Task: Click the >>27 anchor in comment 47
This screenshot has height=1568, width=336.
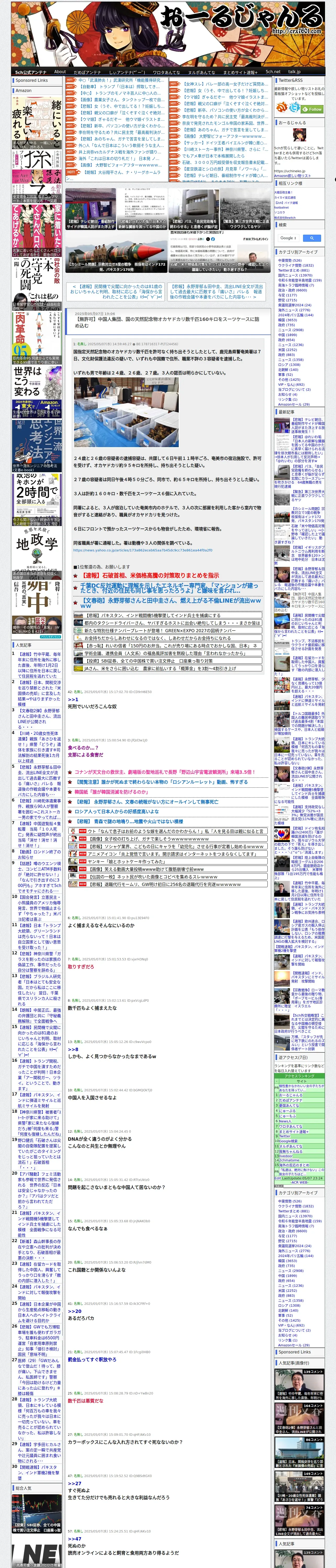Action: pos(74,1483)
